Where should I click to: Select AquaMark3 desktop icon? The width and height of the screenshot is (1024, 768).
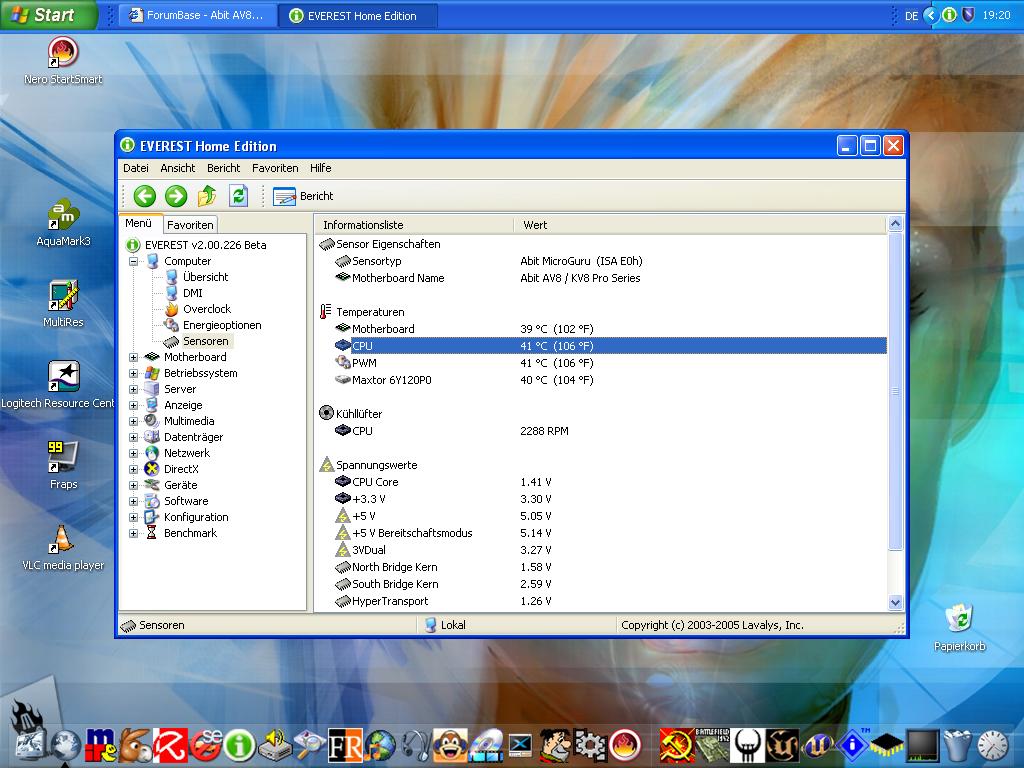pos(63,215)
